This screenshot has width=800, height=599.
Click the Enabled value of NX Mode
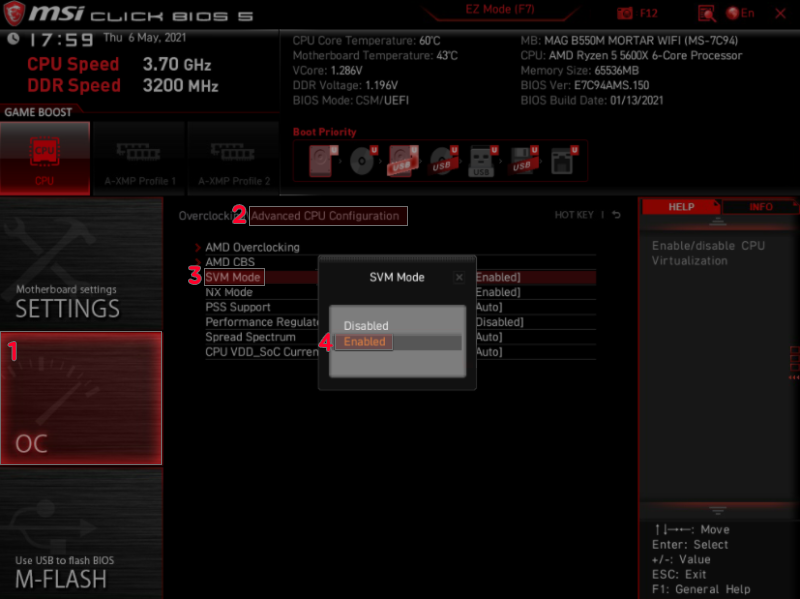coord(498,292)
